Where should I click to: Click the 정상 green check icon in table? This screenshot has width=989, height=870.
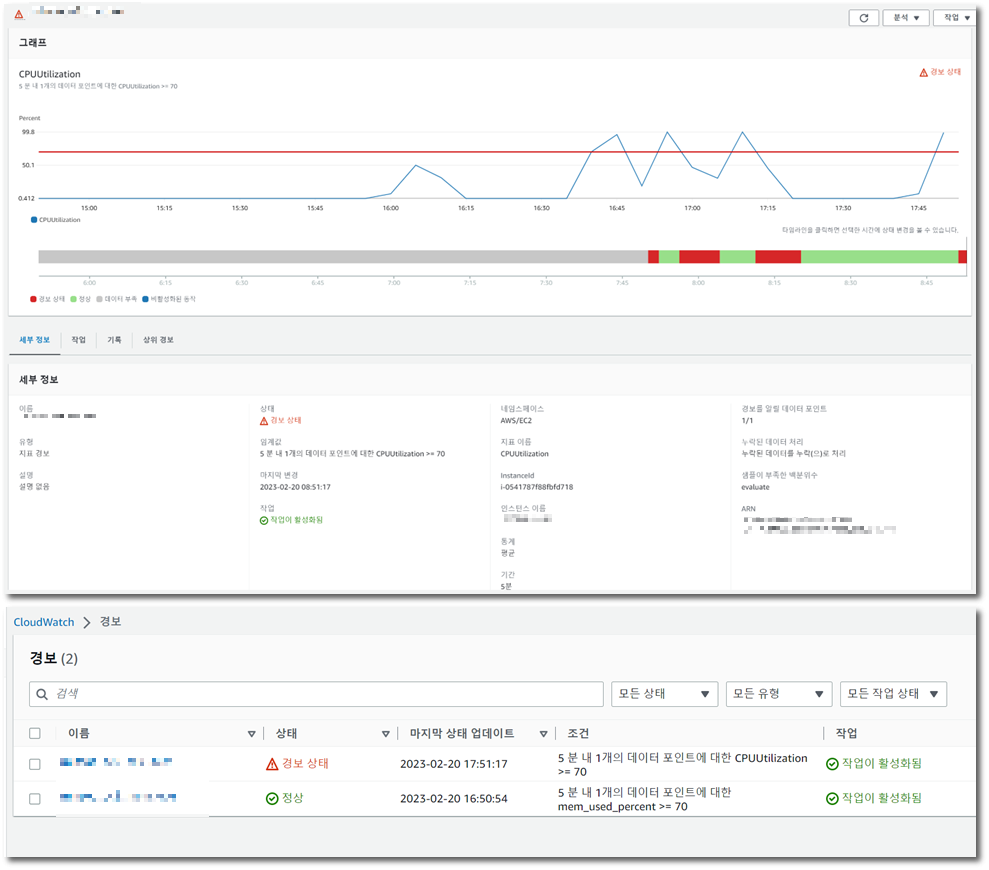[x=272, y=799]
